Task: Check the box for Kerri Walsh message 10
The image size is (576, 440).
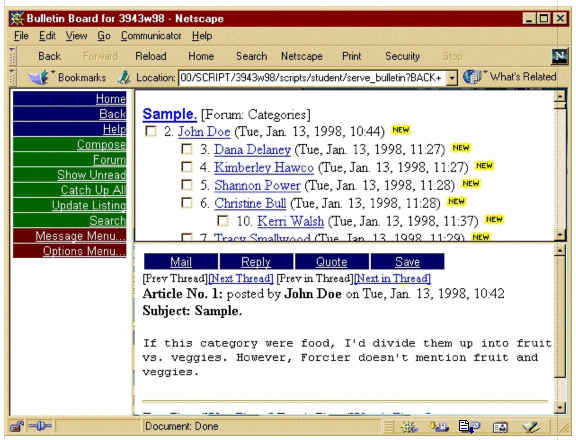Action: pos(223,221)
